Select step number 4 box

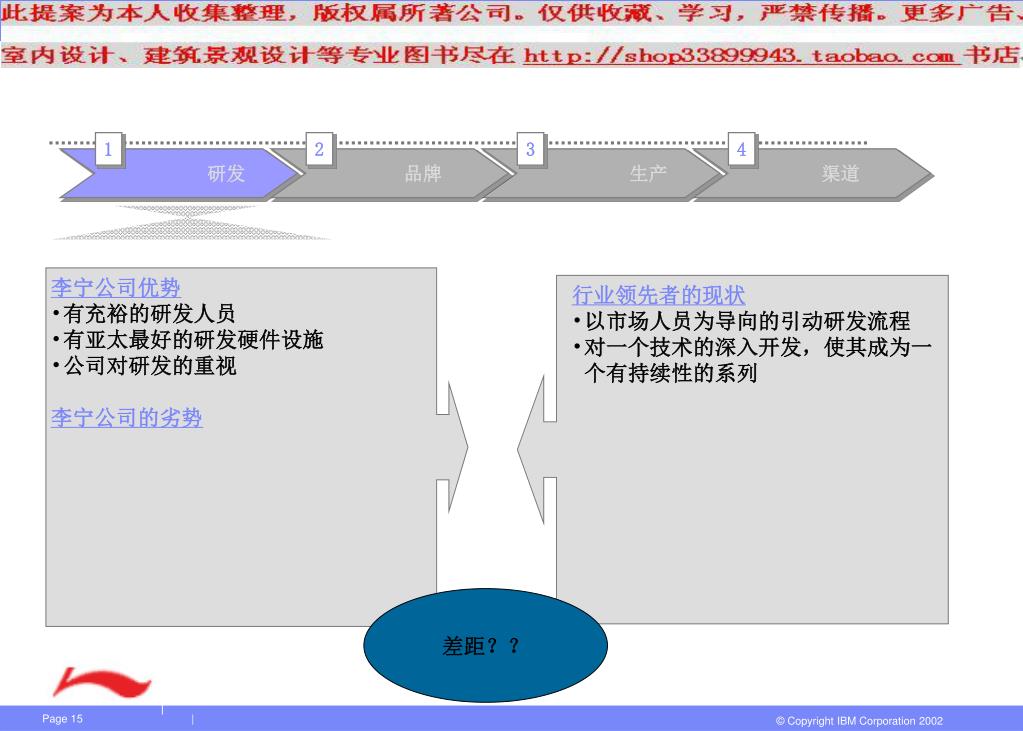pyautogui.click(x=741, y=149)
